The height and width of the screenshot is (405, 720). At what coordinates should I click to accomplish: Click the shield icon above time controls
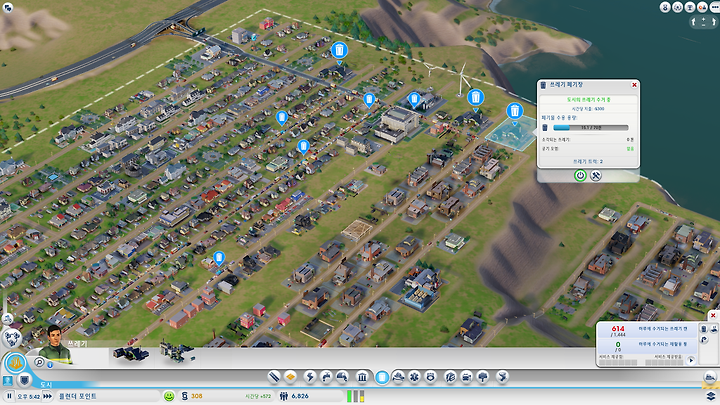(x=24, y=380)
